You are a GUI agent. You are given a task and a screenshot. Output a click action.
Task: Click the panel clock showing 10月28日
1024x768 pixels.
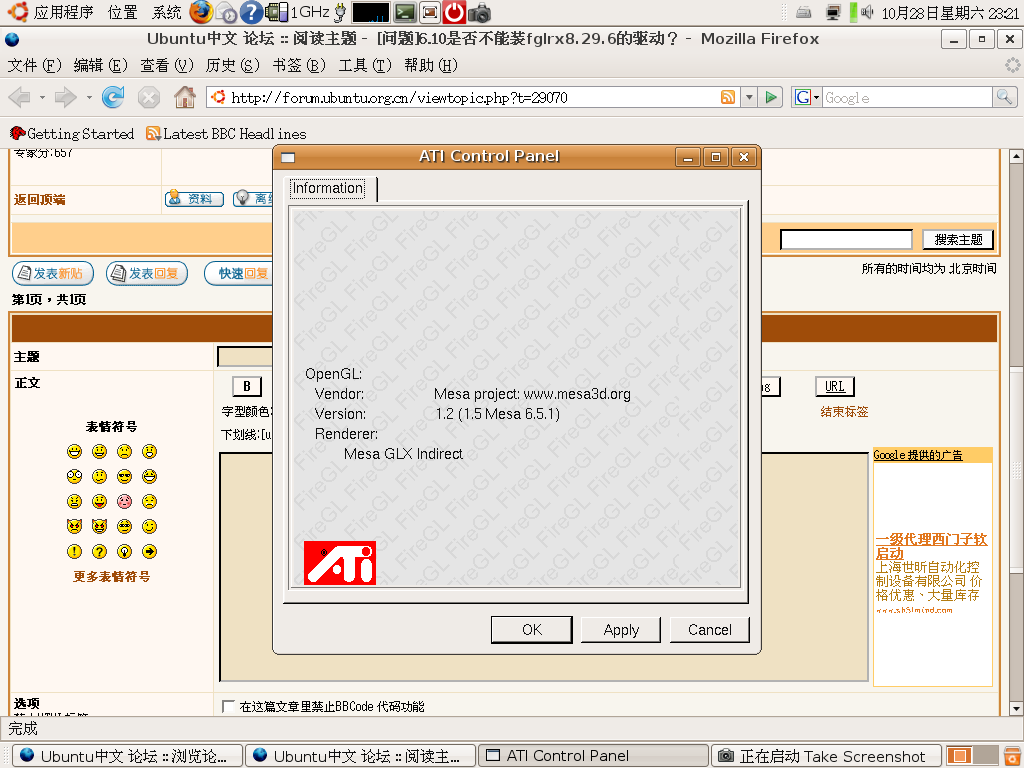pos(950,12)
